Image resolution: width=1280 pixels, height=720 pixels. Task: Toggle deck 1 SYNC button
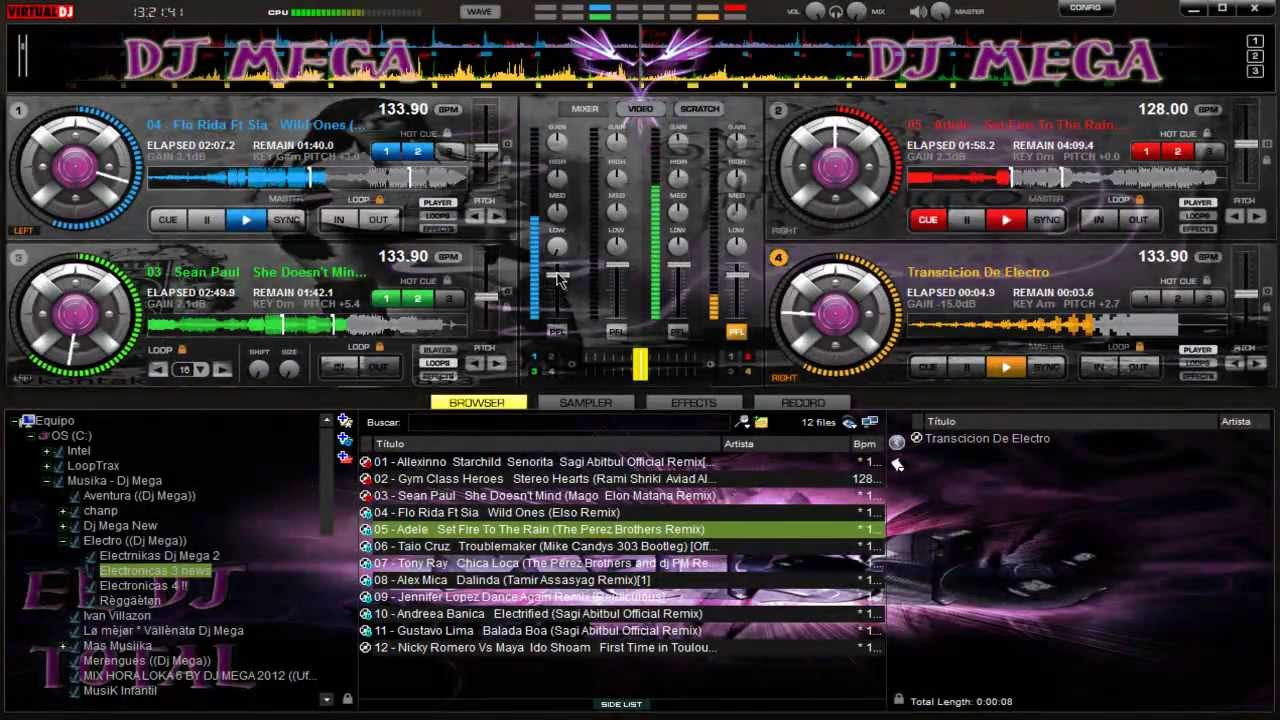click(286, 220)
